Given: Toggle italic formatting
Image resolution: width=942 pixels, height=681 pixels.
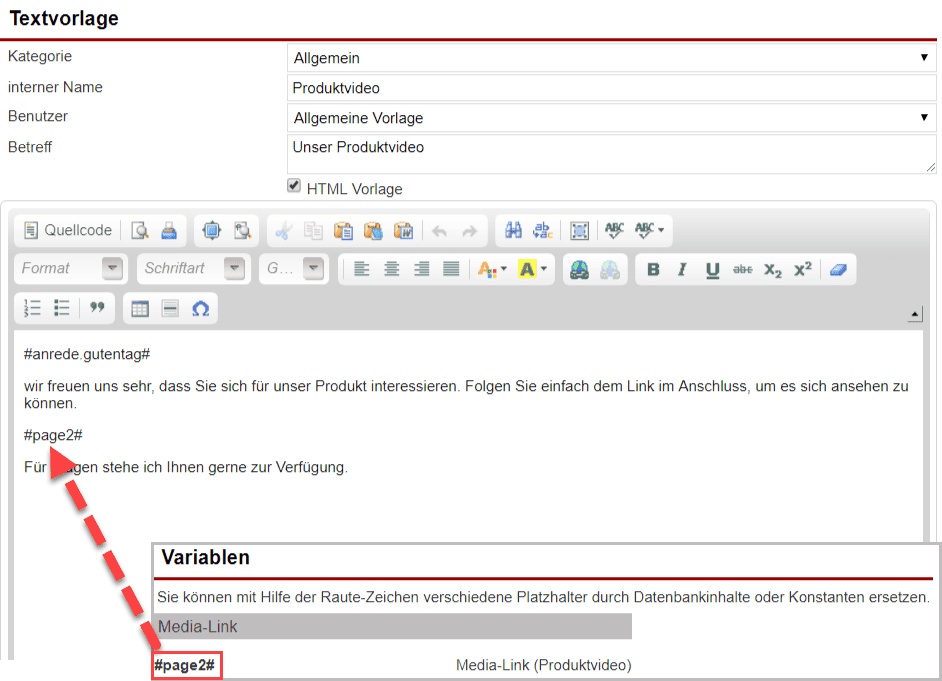Looking at the screenshot, I should [682, 269].
